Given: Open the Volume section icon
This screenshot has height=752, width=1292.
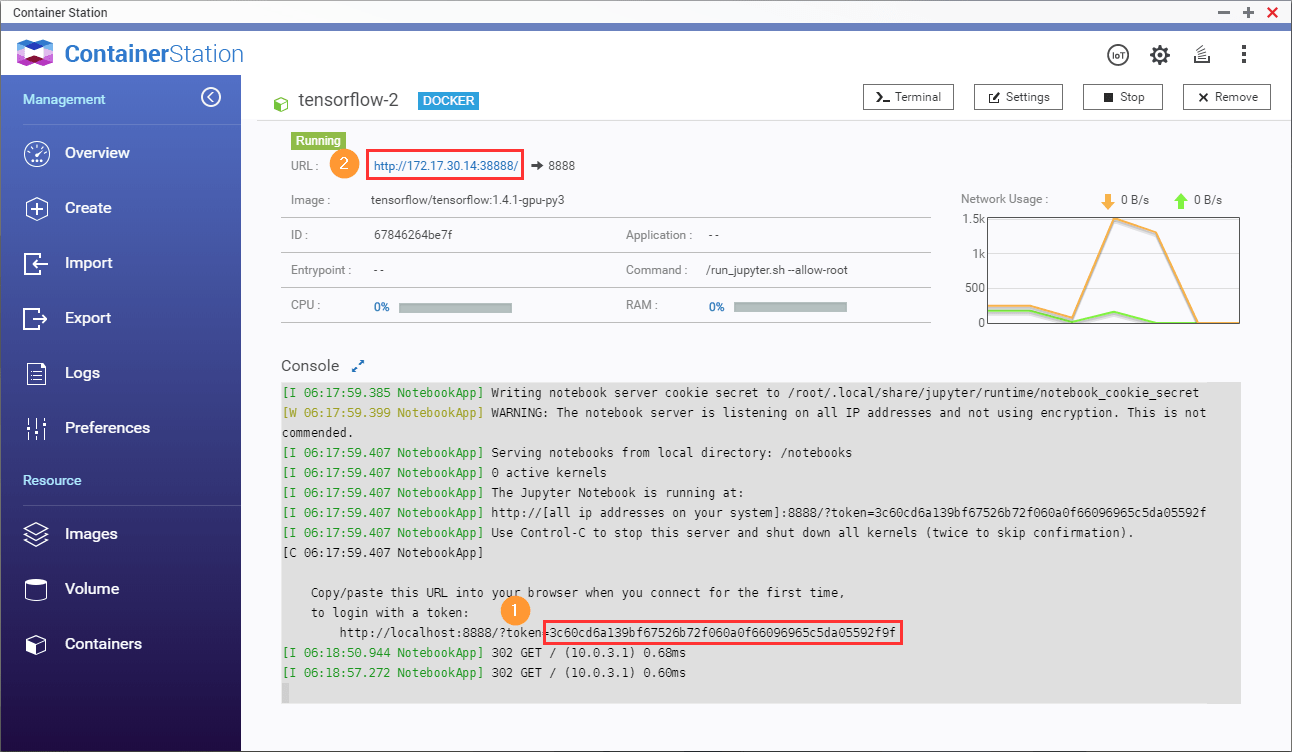Looking at the screenshot, I should tap(34, 588).
